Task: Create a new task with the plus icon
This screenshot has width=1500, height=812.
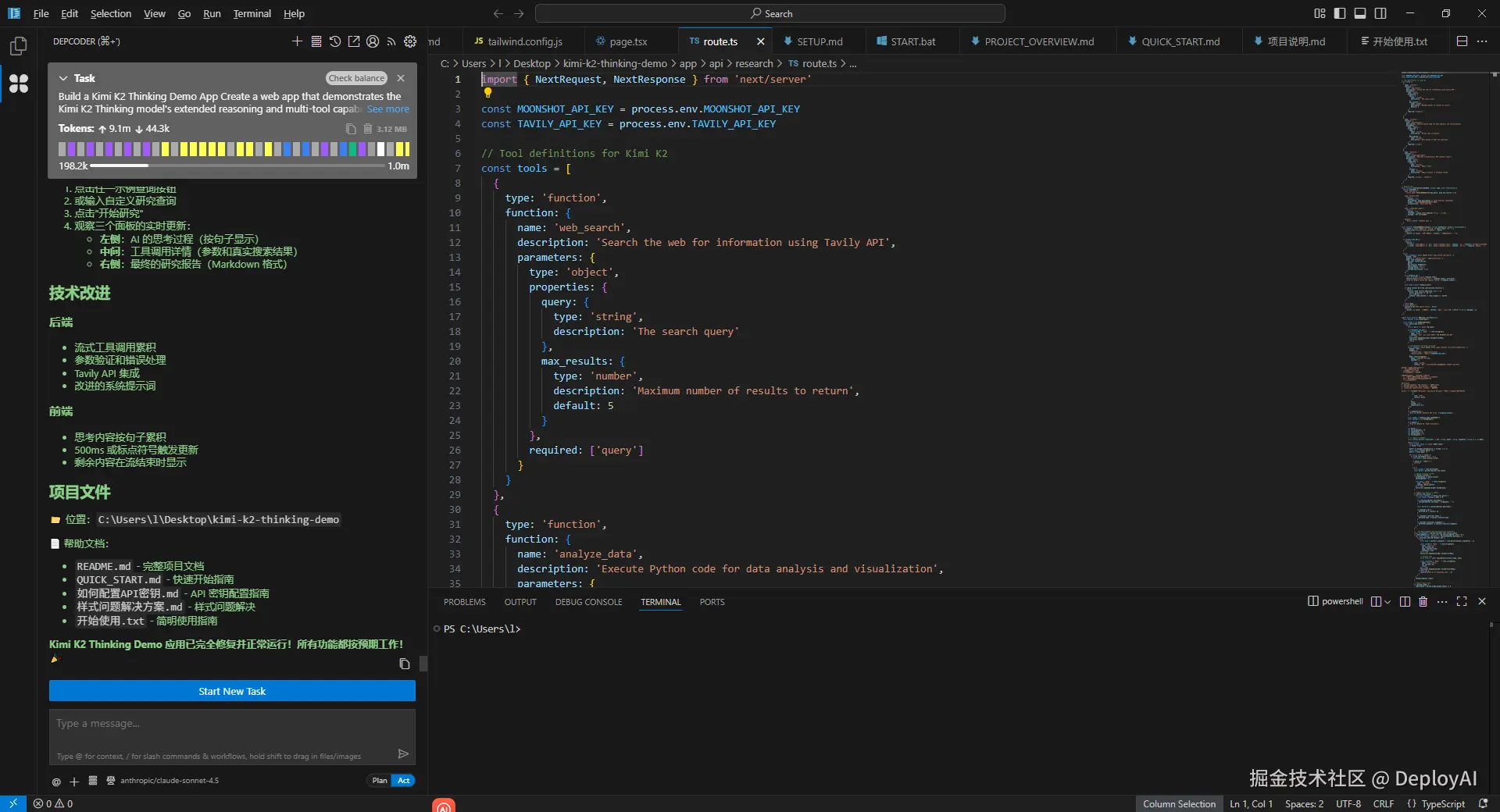Action: (x=297, y=42)
